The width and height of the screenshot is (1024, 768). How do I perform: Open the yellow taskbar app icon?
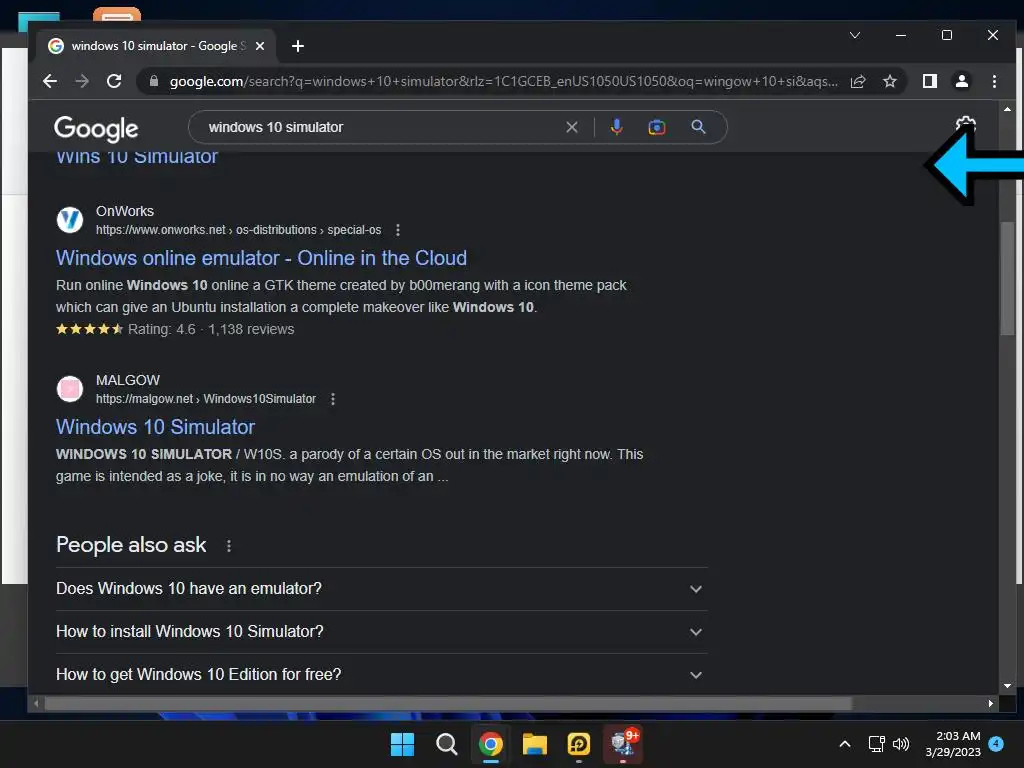[x=579, y=744]
